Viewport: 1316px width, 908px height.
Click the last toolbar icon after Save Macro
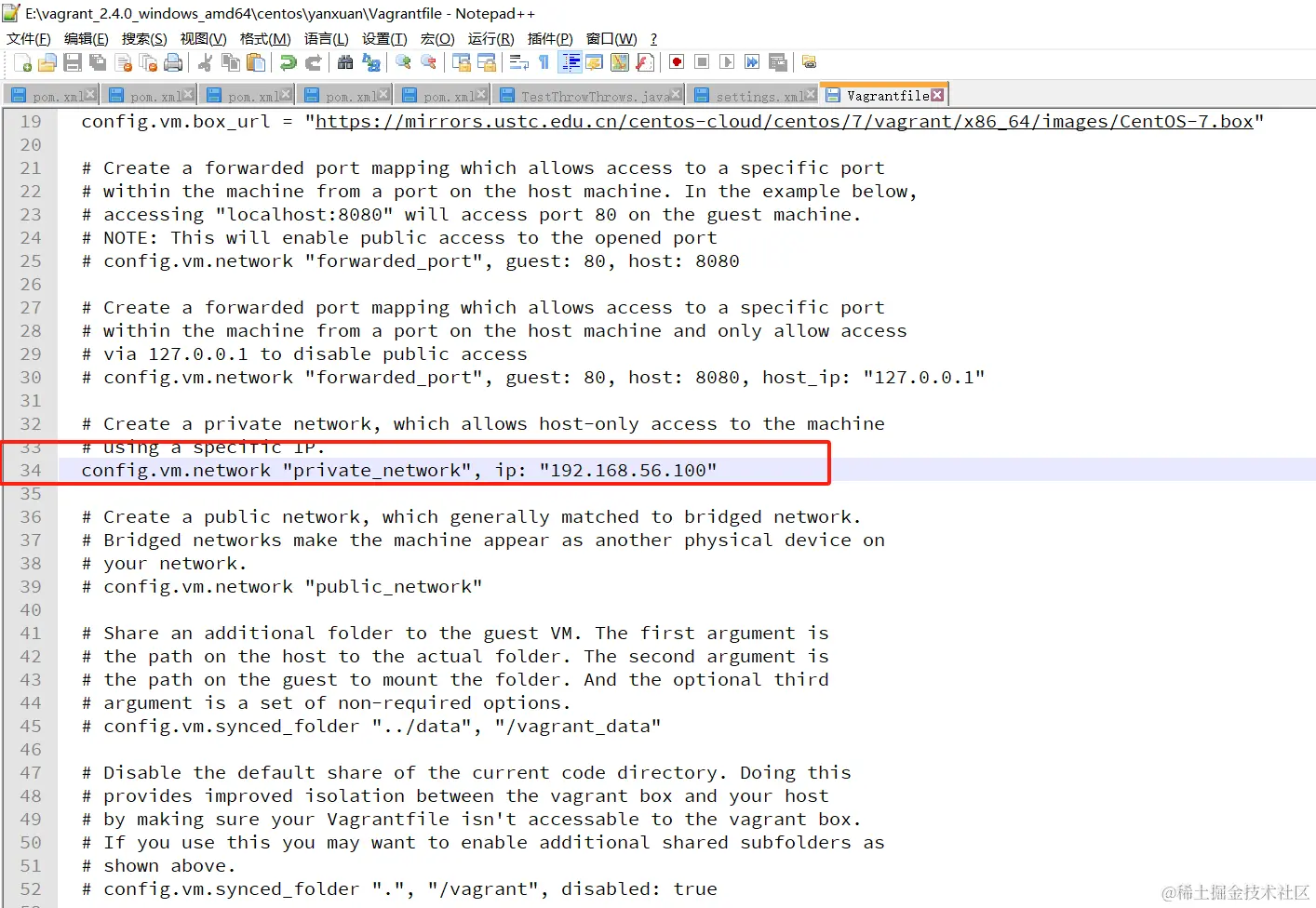pos(809,62)
